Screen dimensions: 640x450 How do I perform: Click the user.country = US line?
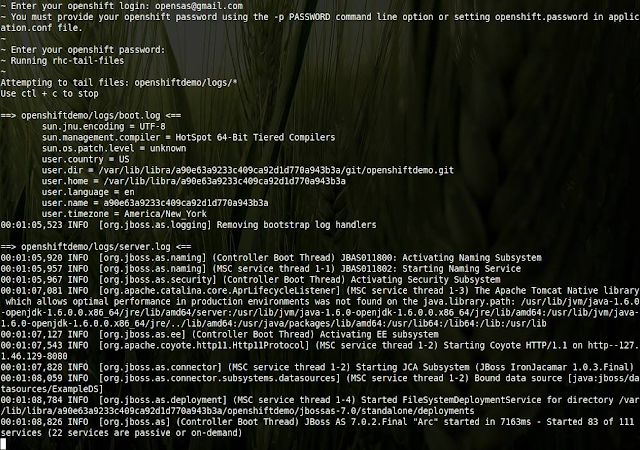coord(85,159)
